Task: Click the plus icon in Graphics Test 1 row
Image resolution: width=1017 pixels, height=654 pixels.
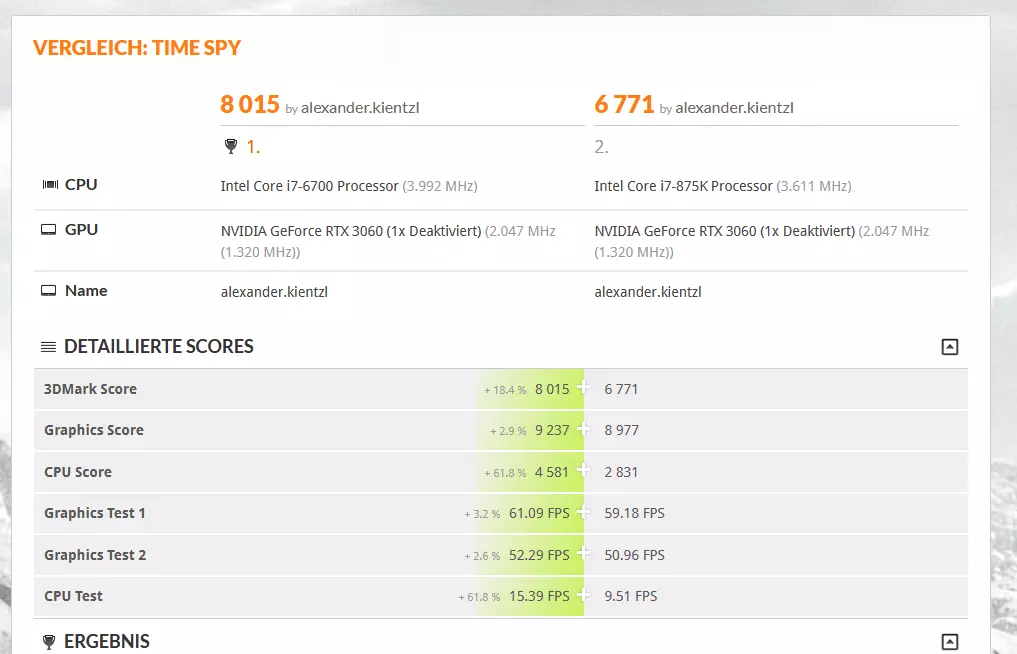Action: [583, 512]
